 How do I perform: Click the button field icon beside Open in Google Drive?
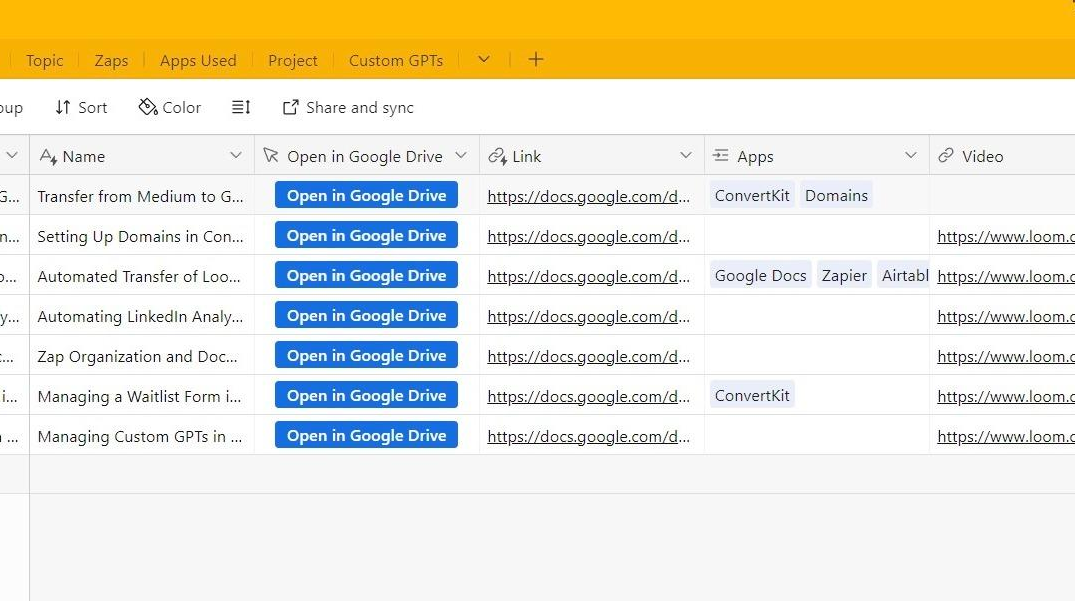(x=271, y=156)
